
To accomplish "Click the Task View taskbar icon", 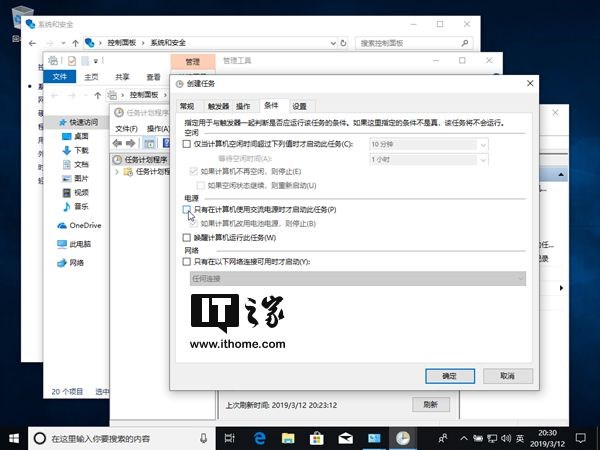I will [x=230, y=439].
